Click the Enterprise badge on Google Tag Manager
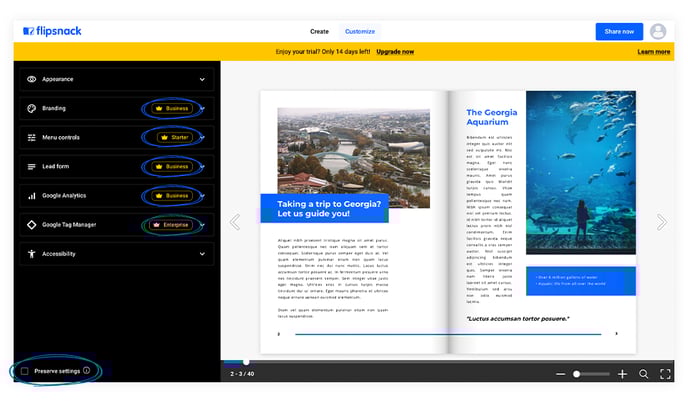 click(171, 225)
